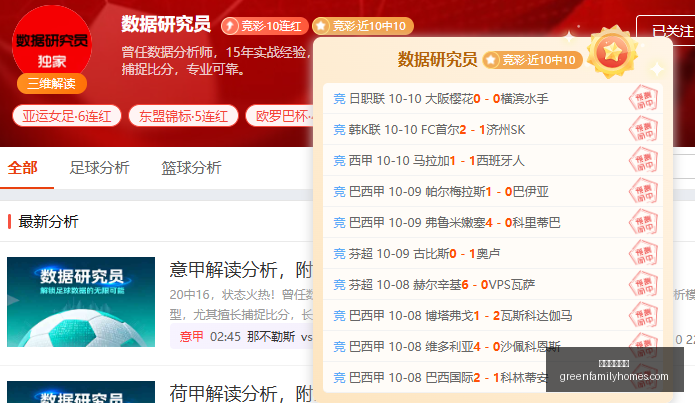
Task: Click the stamp icon on 大阪樱花 row
Action: tap(644, 98)
